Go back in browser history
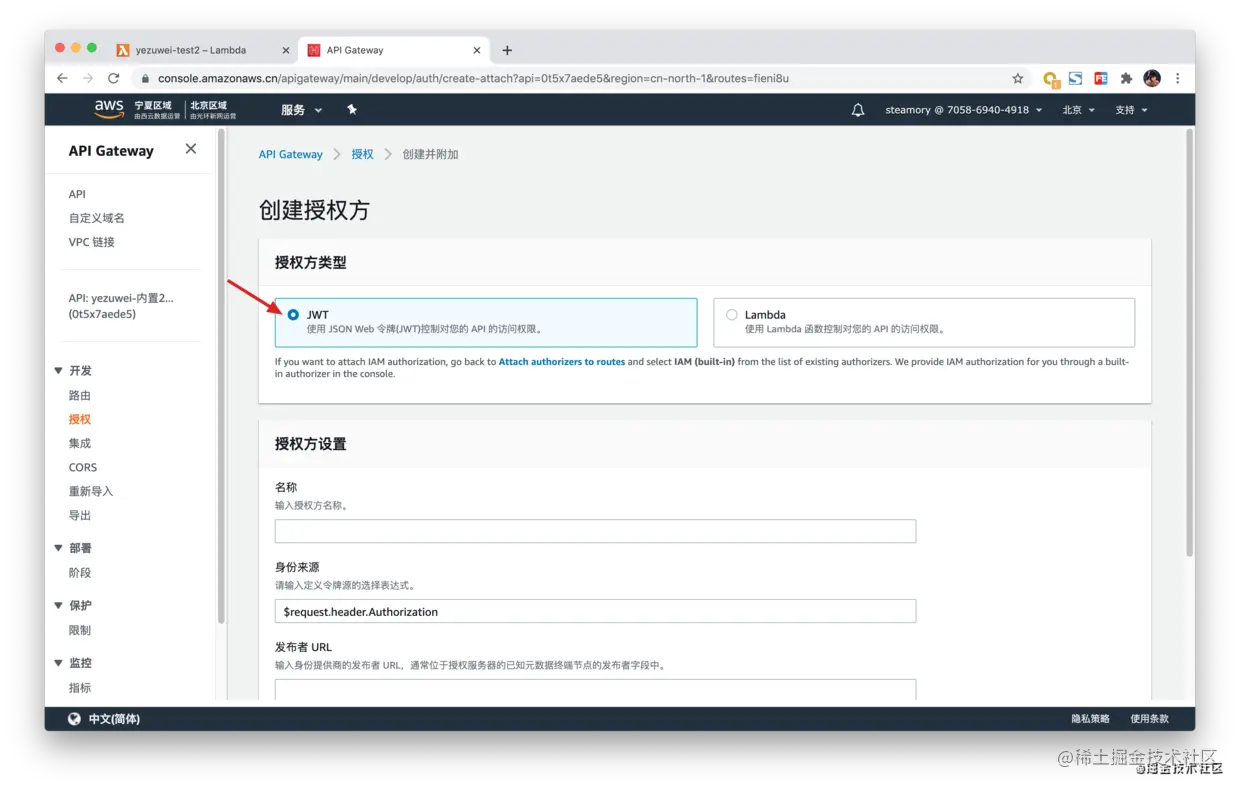1240x790 pixels. click(x=62, y=78)
